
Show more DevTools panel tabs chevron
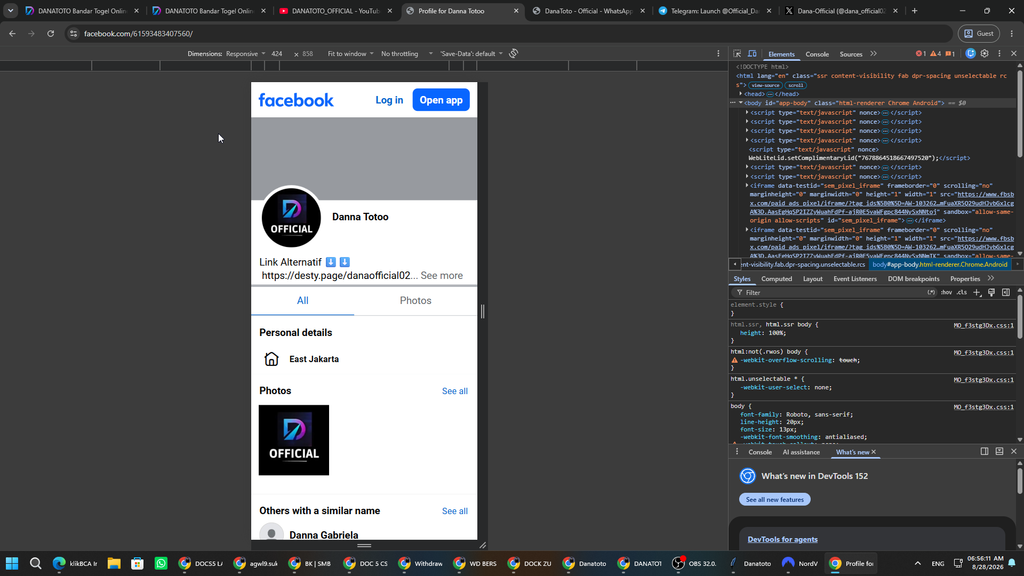[873, 54]
